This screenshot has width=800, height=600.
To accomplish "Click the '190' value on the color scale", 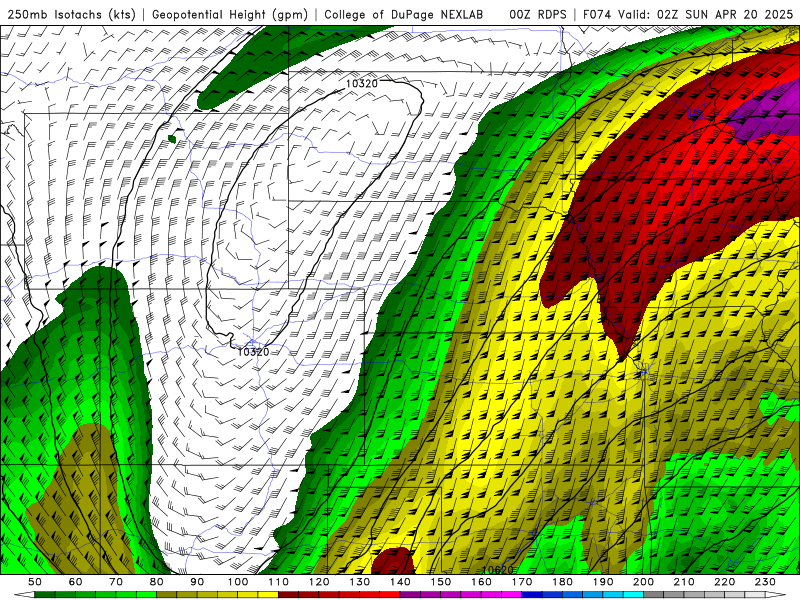I will [x=603, y=582].
